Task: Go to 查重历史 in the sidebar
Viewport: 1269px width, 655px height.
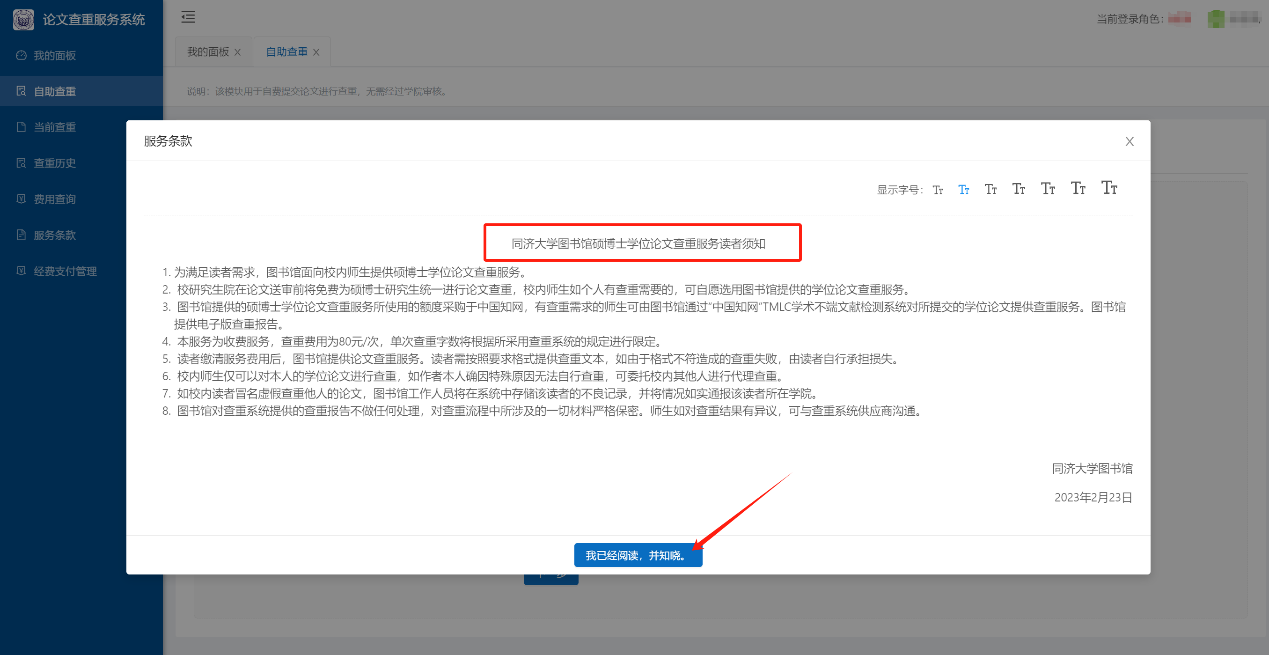Action: [x=55, y=163]
